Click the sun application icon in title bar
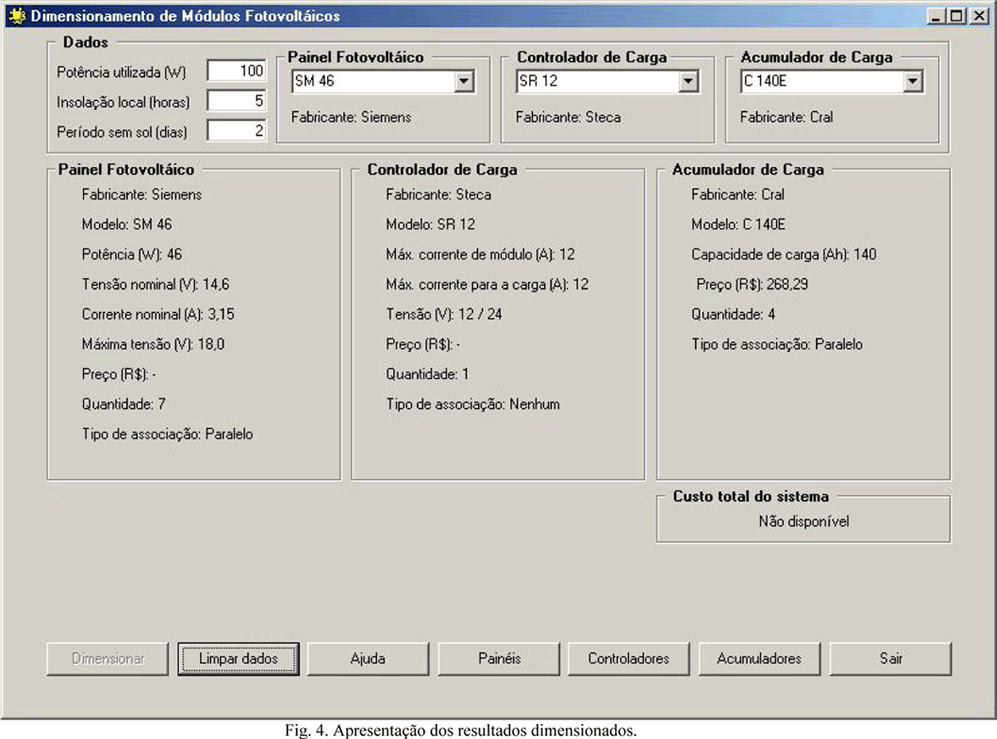The width and height of the screenshot is (997, 739). tap(16, 16)
